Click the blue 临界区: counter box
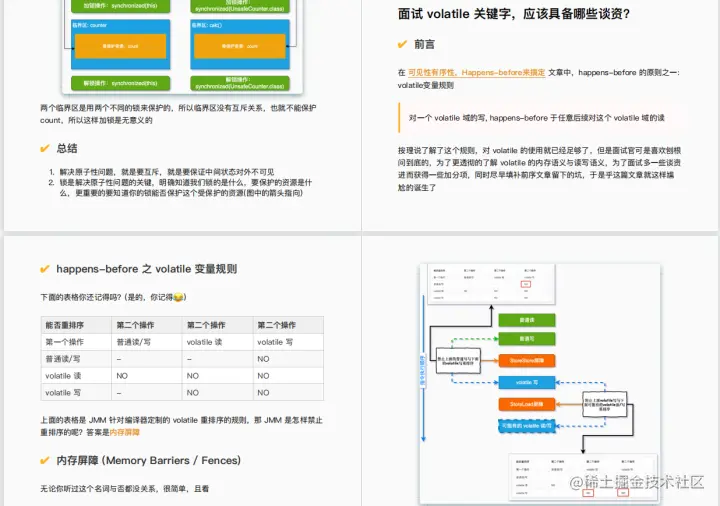The width and height of the screenshot is (720, 506). [120, 44]
